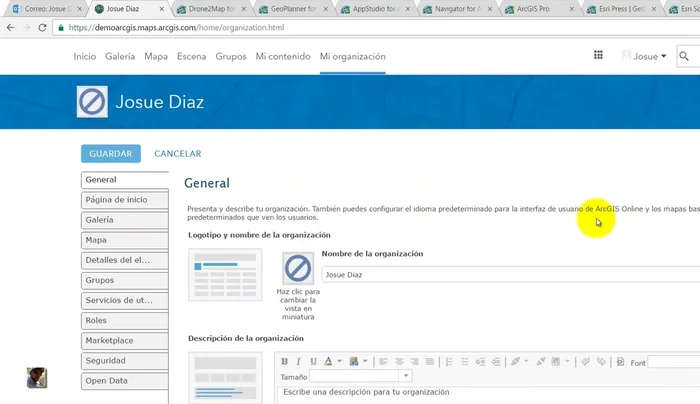
Task: Justify the description text
Action: click(x=430, y=362)
